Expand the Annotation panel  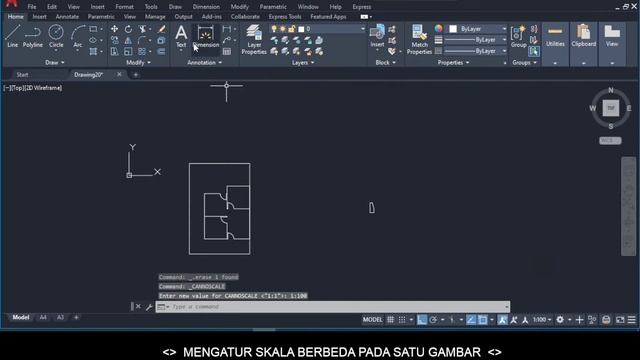click(204, 62)
